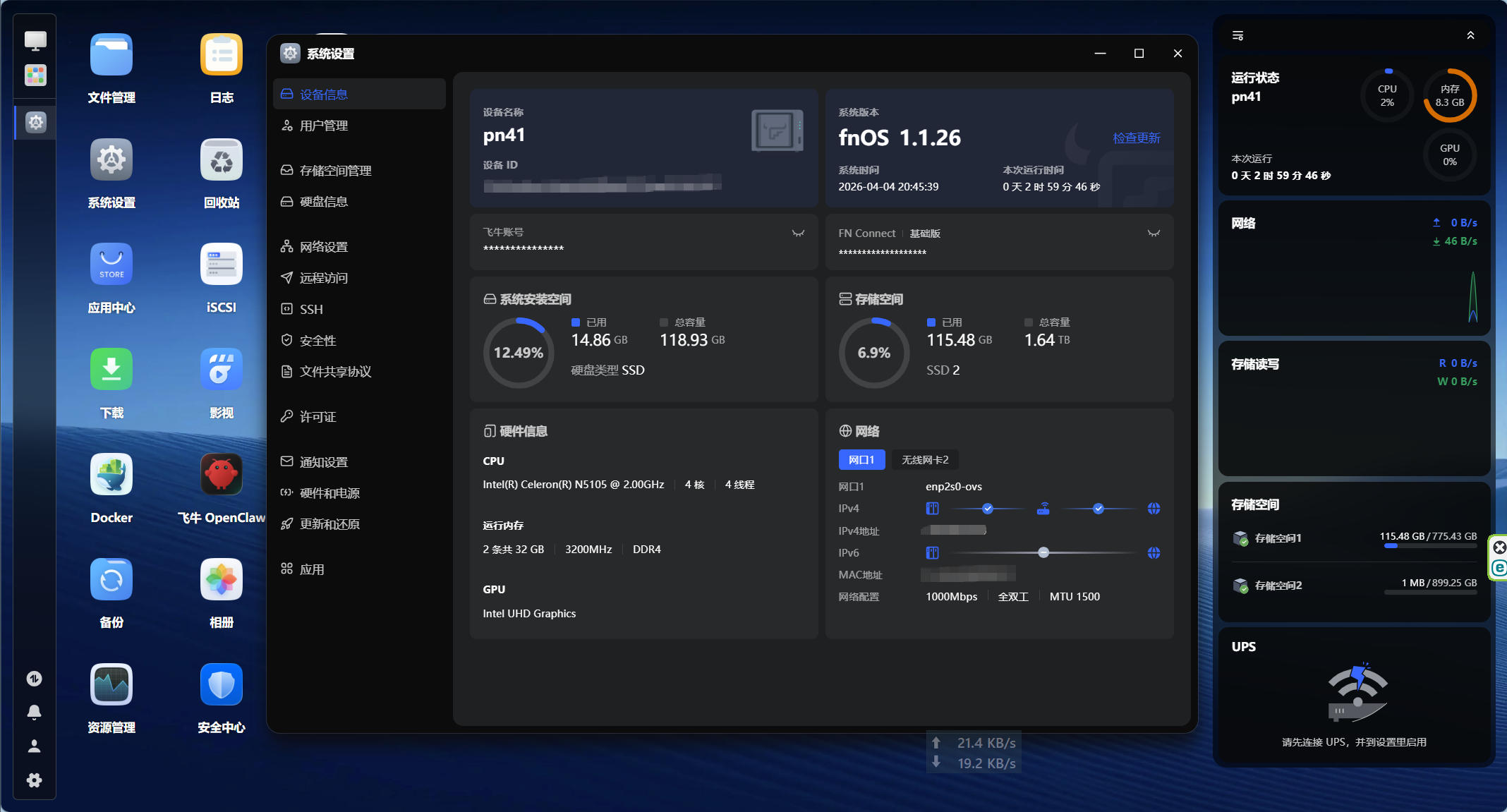Collapse the widget panel with chevron arrows
The height and width of the screenshot is (812, 1507).
click(x=1470, y=35)
